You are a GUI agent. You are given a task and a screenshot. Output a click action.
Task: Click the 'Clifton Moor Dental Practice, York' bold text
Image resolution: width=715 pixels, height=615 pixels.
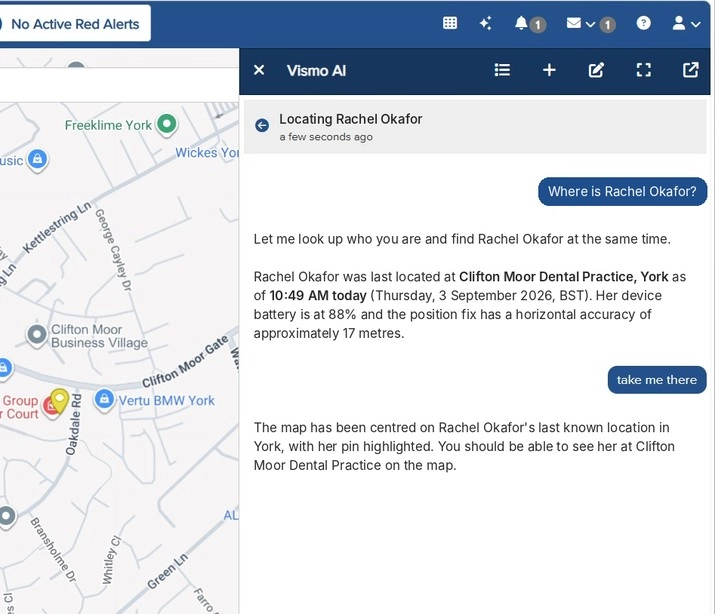[x=563, y=277]
